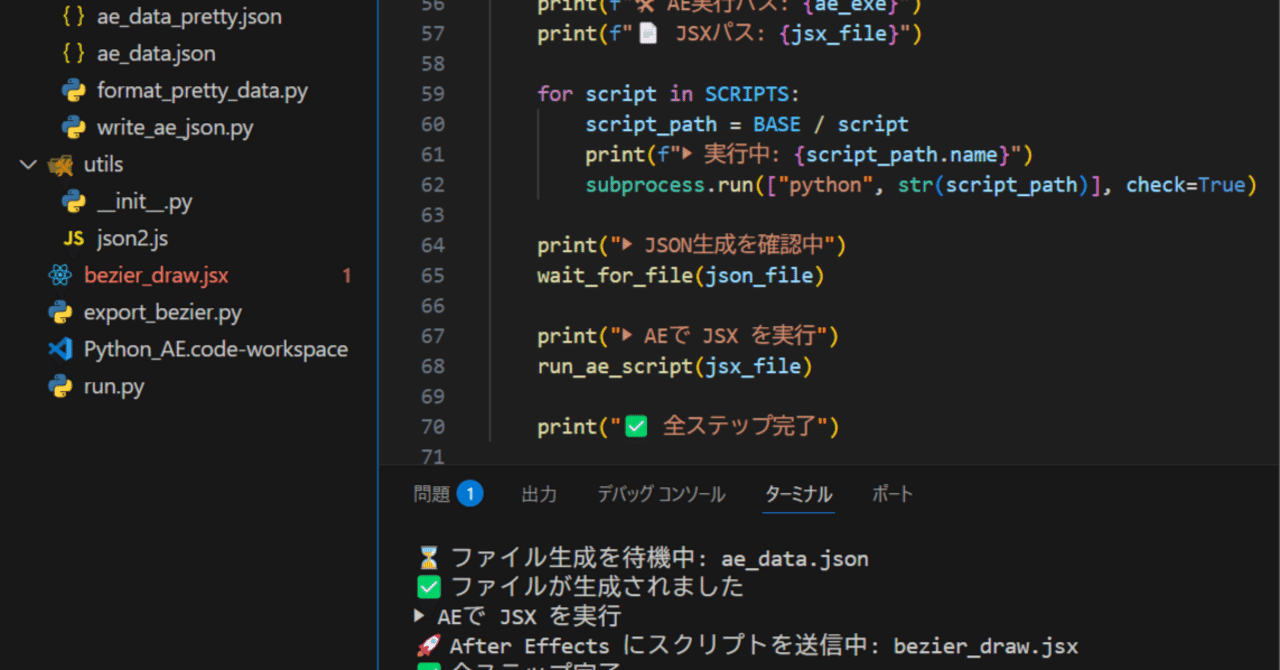
Task: Open the JSON file ae_data.json
Action: click(x=155, y=53)
